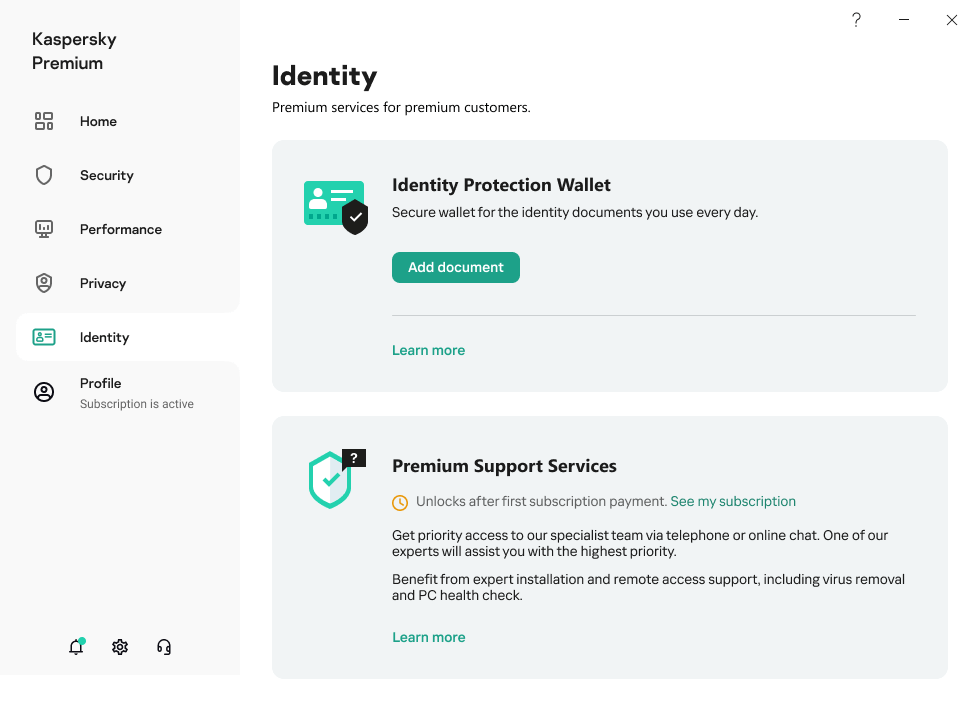Screen dimensions: 980x711
Task: Open Learn more under Premium Support Services
Action: tap(428, 637)
